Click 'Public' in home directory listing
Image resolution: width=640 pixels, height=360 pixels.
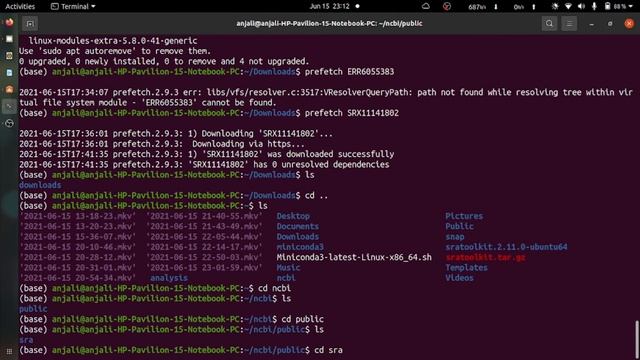click(459, 227)
